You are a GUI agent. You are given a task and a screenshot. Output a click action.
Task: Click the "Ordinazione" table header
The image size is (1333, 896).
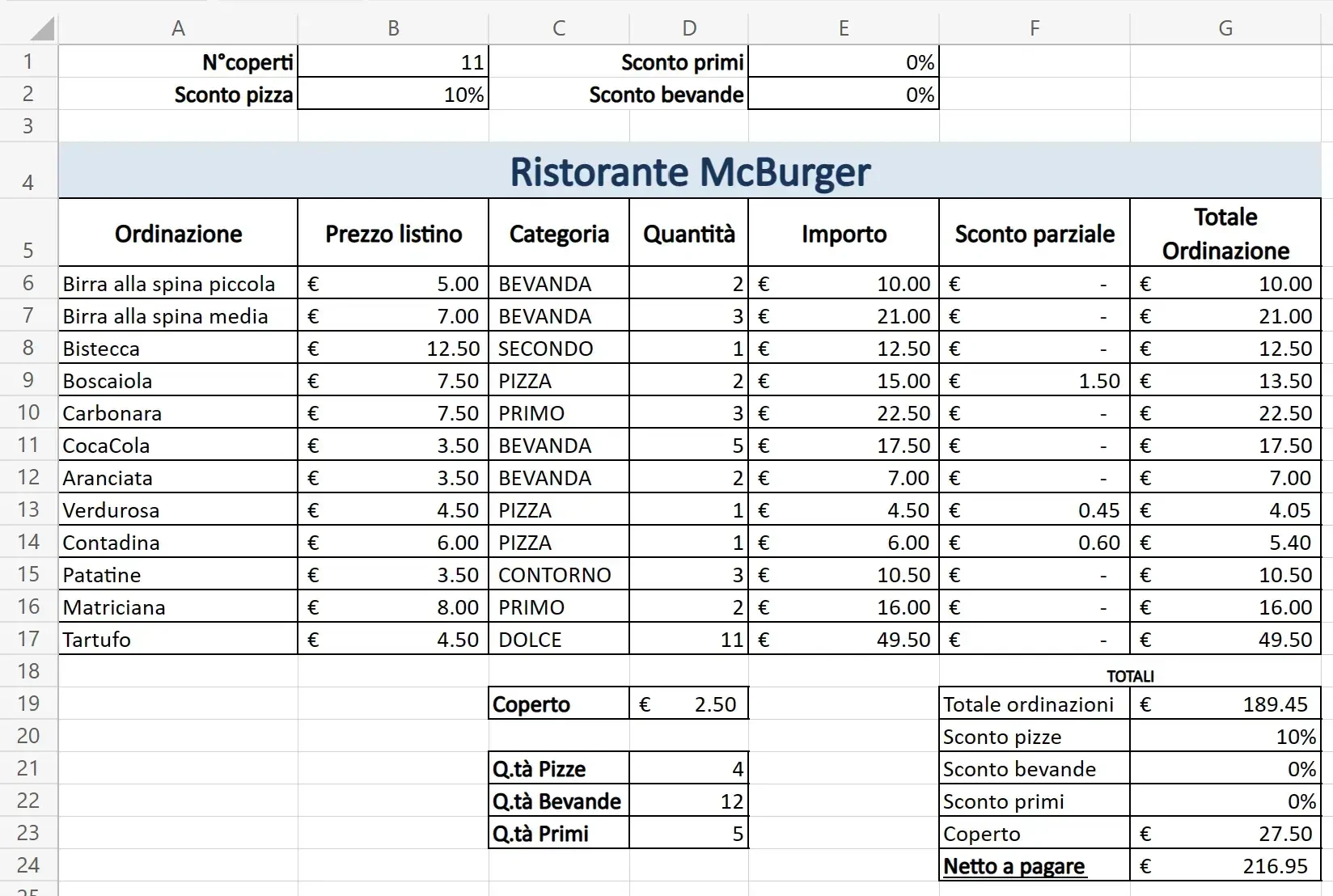pyautogui.click(x=178, y=233)
